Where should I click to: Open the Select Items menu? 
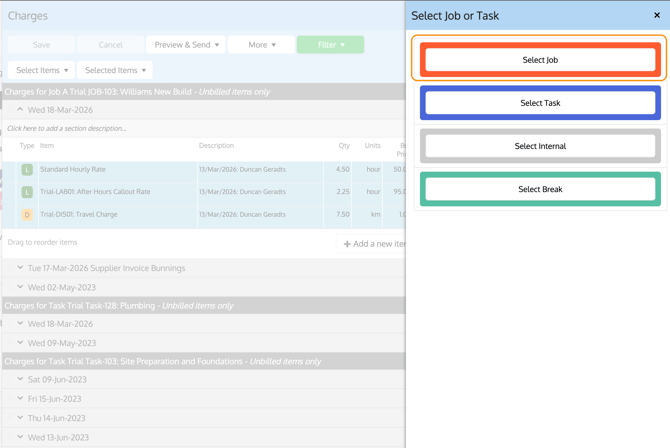pos(42,71)
